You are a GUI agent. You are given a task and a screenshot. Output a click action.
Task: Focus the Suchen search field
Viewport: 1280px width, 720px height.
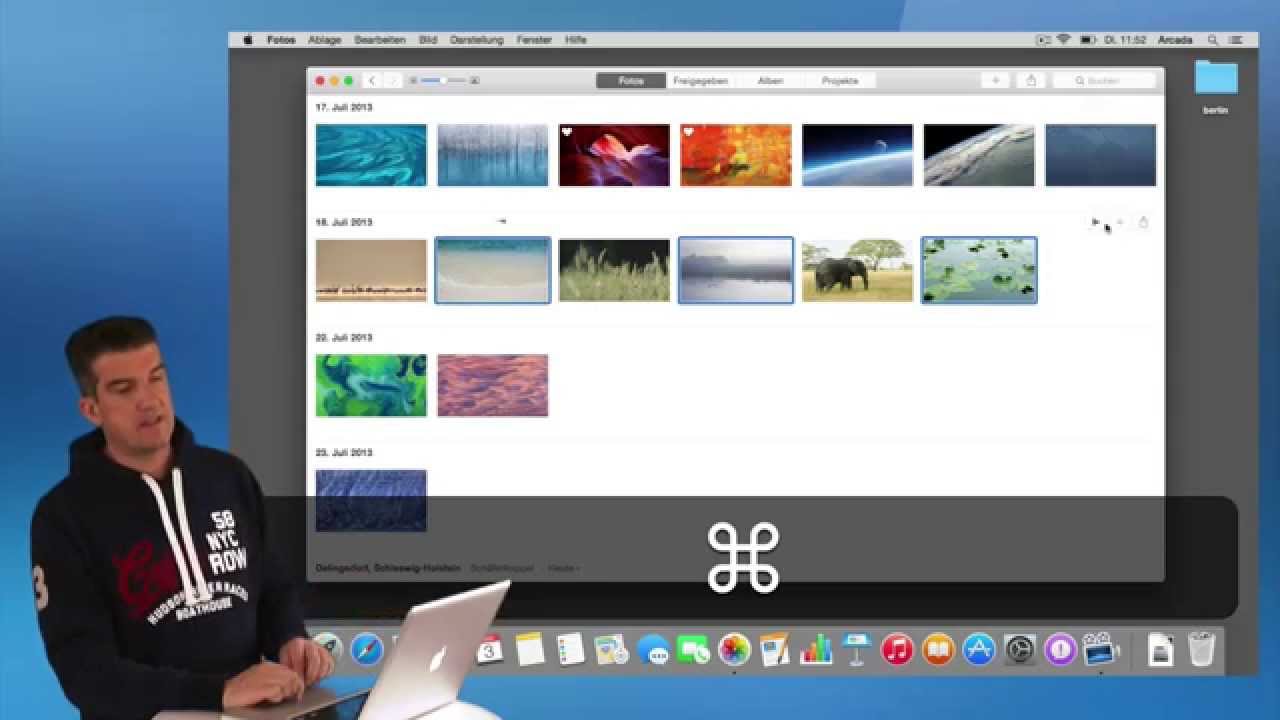pyautogui.click(x=1104, y=81)
